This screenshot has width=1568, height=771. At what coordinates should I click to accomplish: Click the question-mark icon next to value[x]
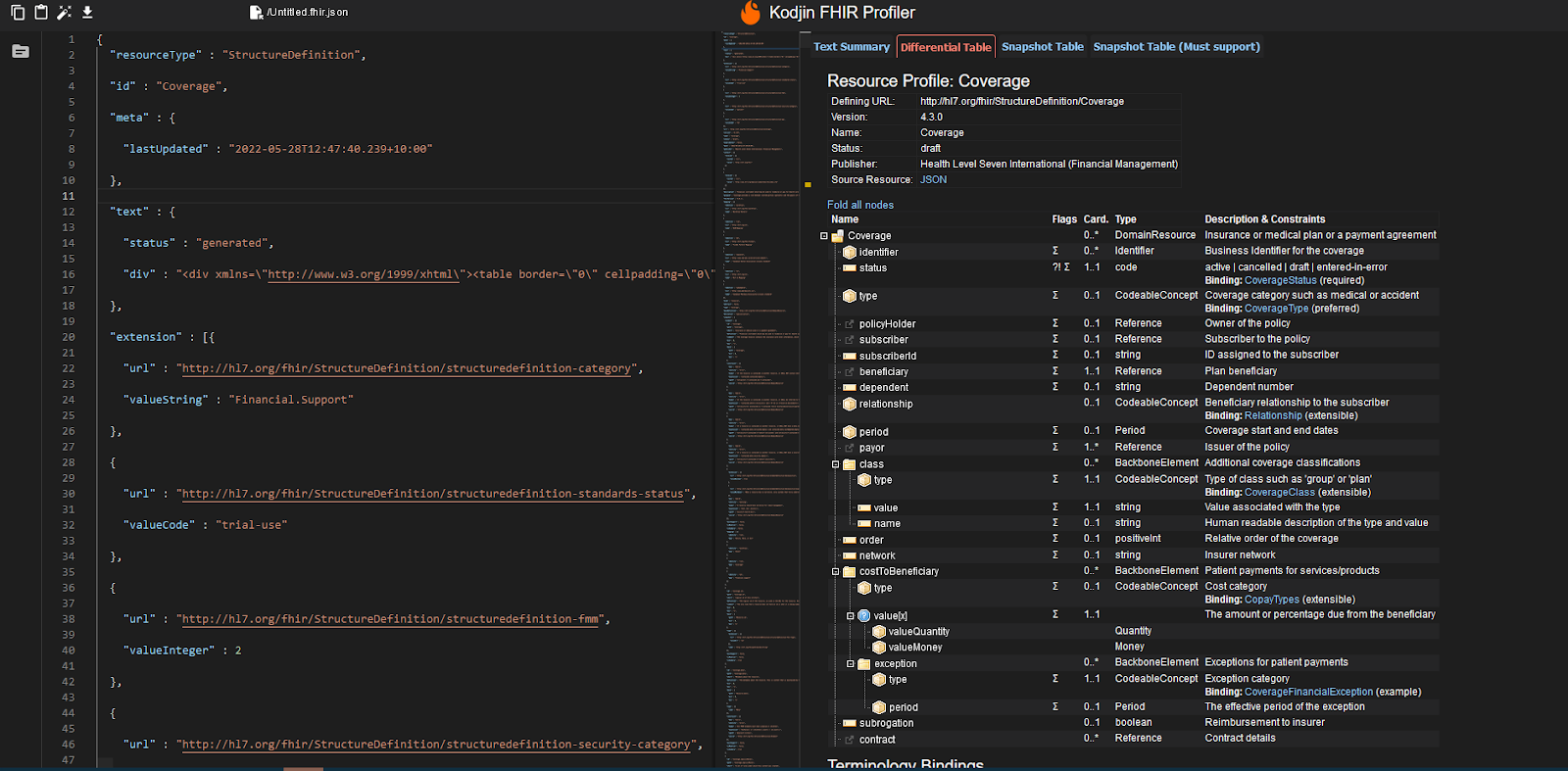click(864, 616)
